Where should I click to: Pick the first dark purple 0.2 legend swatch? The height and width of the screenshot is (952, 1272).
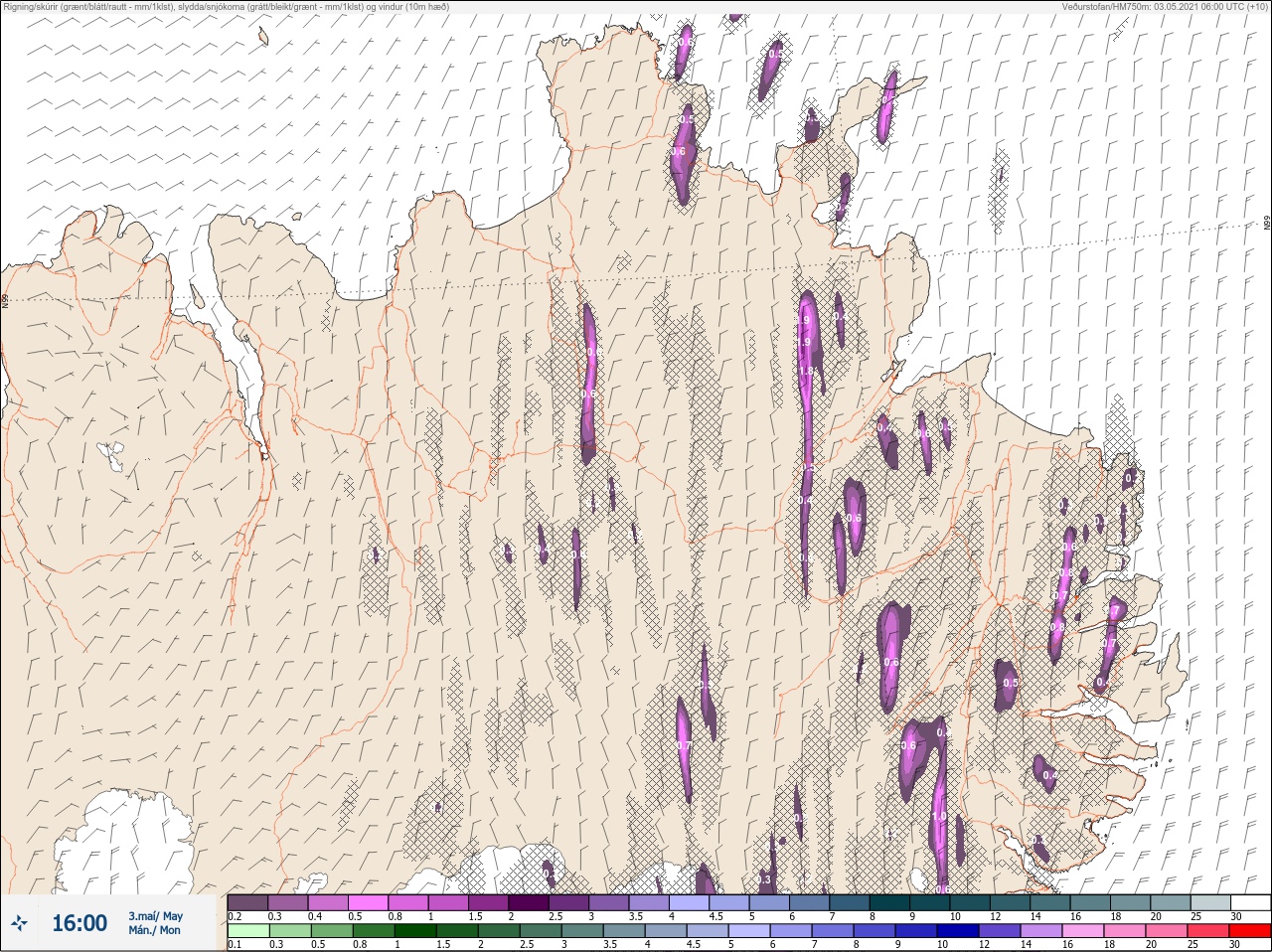(247, 902)
